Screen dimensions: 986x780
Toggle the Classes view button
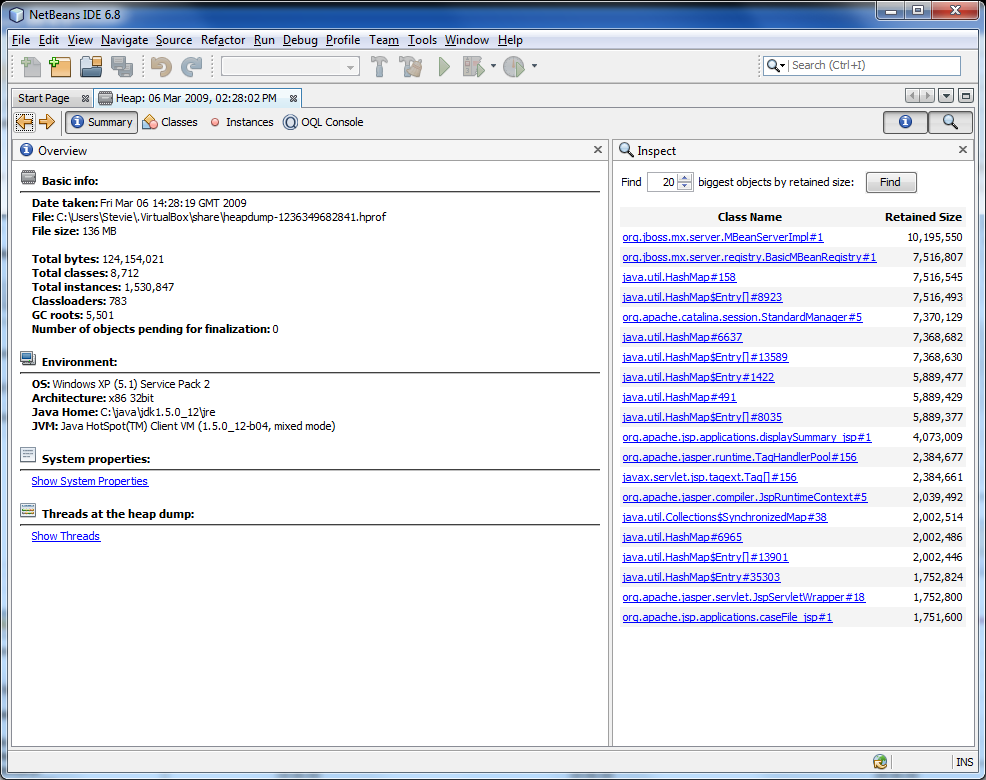coord(170,122)
